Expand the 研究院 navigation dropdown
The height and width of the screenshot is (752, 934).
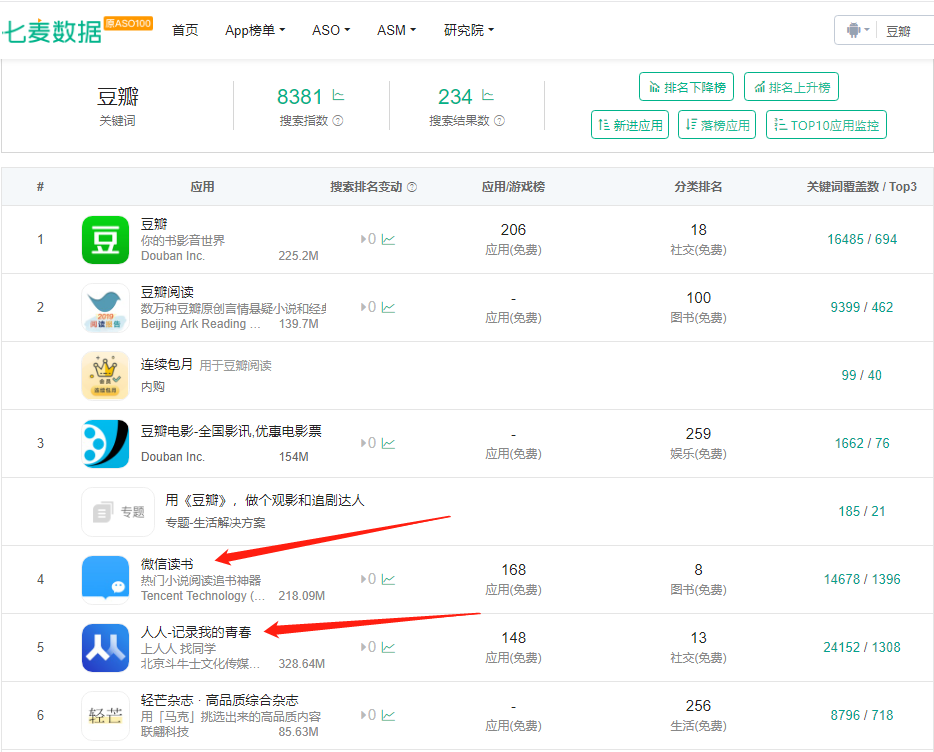coord(468,30)
